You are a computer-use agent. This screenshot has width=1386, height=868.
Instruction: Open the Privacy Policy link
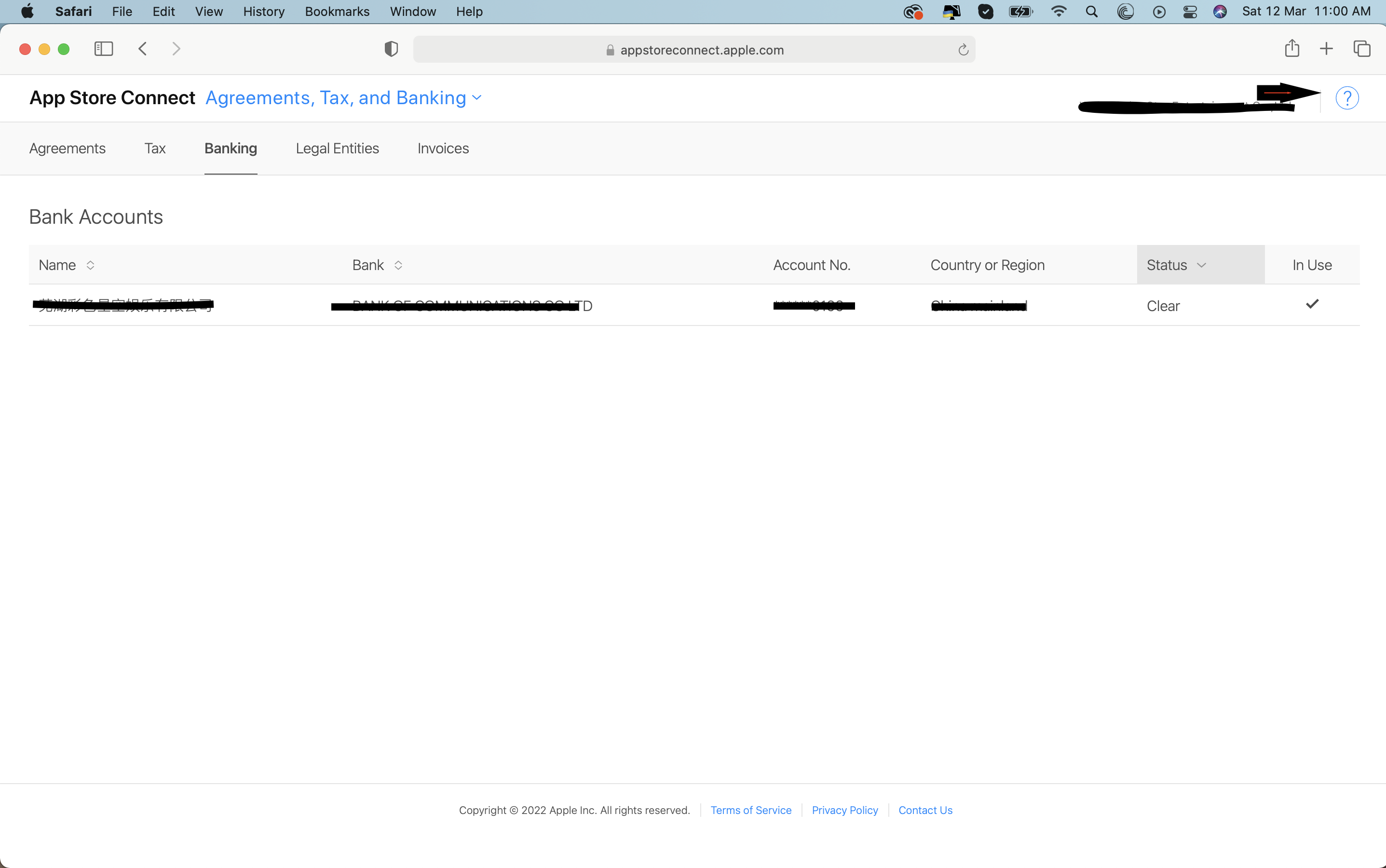[844, 810]
